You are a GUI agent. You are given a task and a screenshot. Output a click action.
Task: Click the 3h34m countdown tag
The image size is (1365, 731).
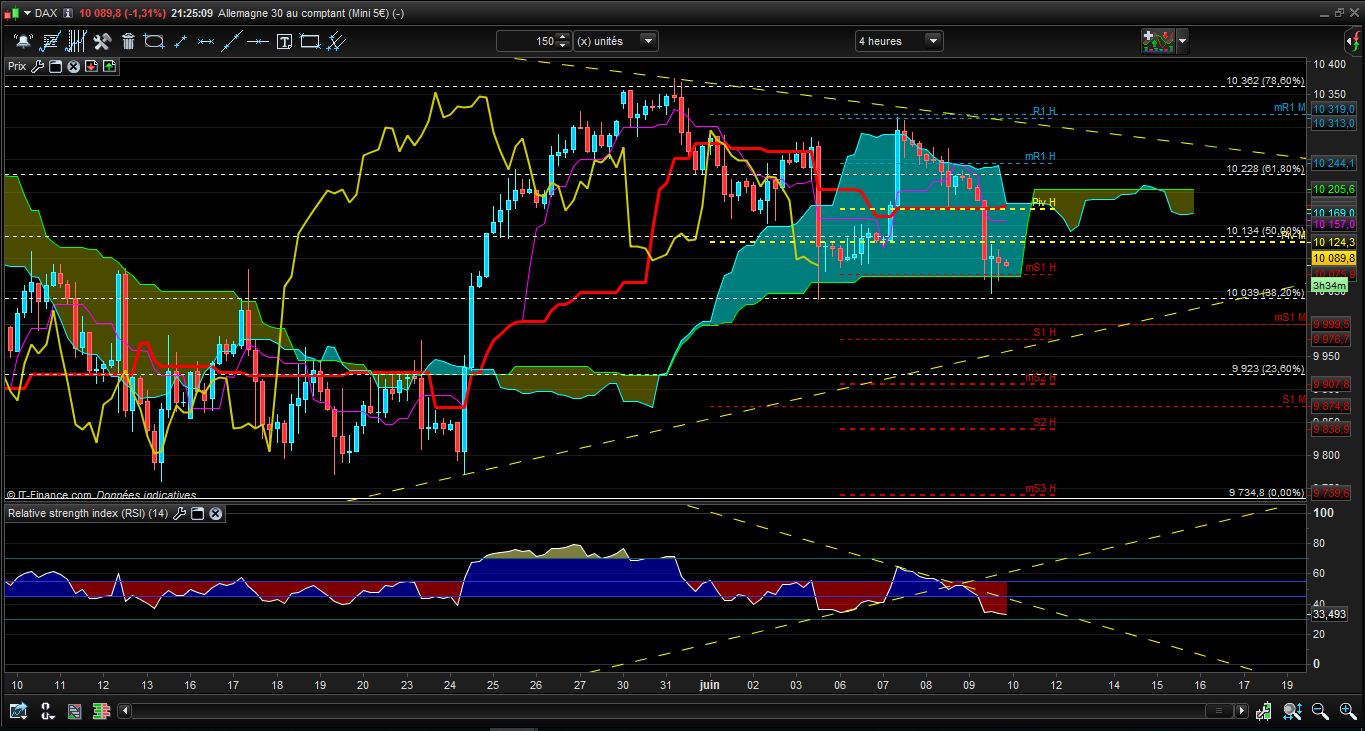click(x=1329, y=286)
